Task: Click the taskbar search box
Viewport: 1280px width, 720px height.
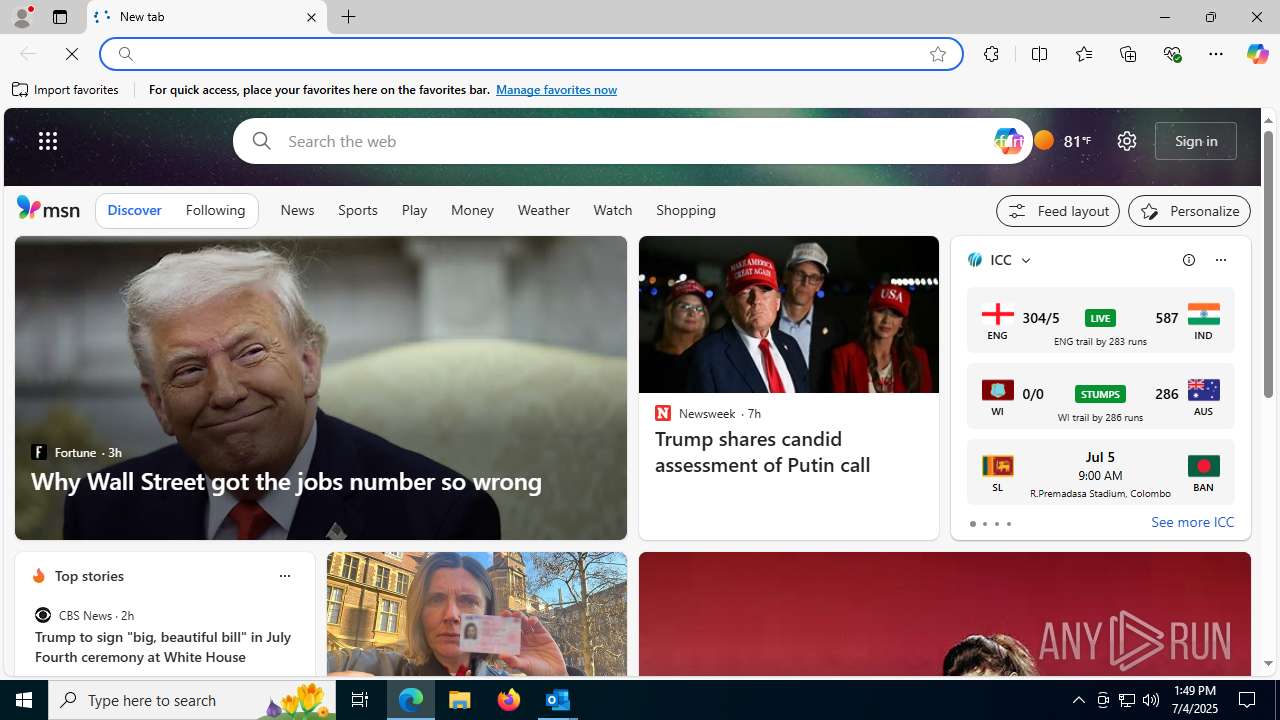Action: tap(194, 700)
